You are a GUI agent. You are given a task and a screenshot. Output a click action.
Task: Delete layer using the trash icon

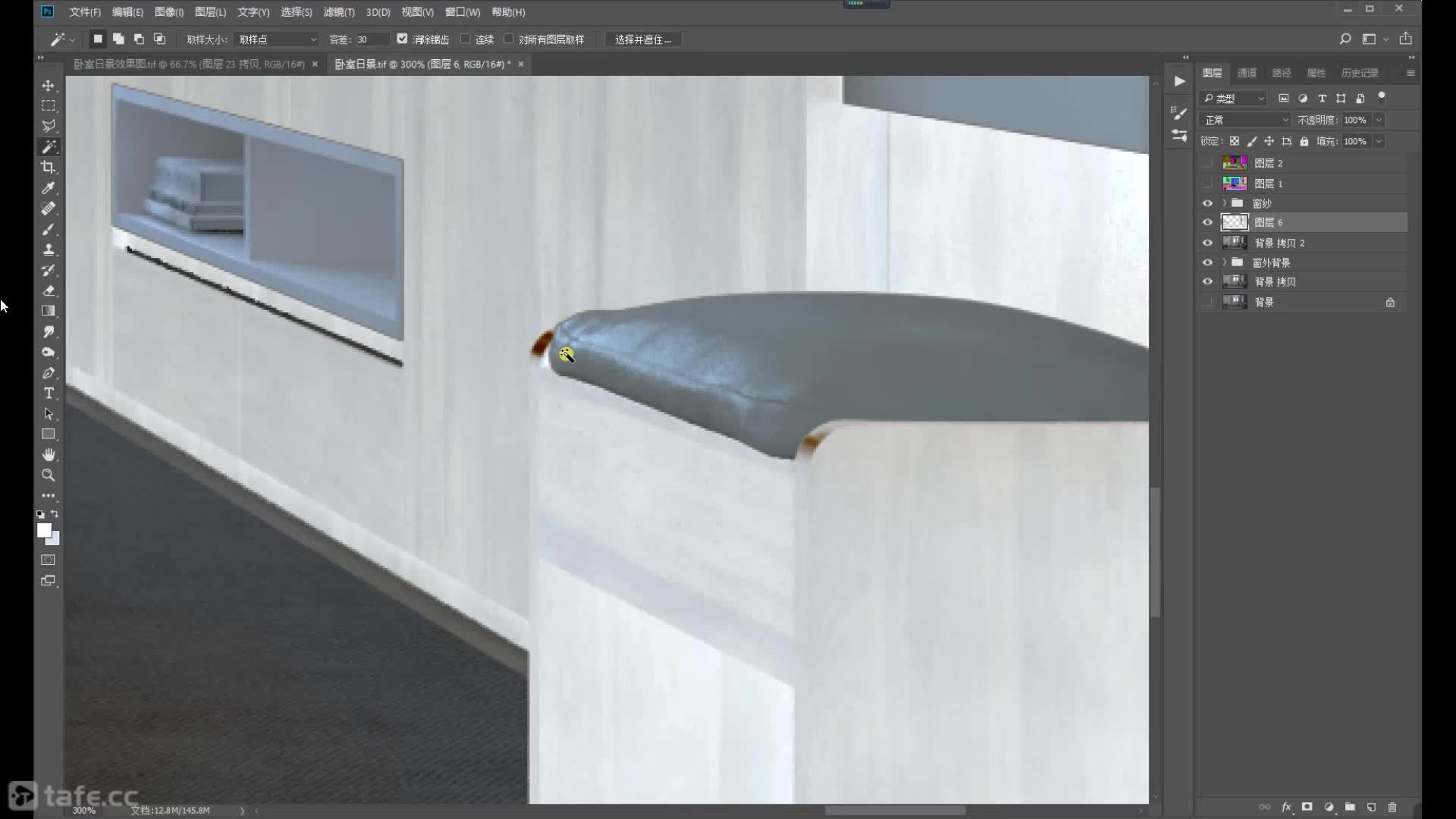pos(1392,807)
